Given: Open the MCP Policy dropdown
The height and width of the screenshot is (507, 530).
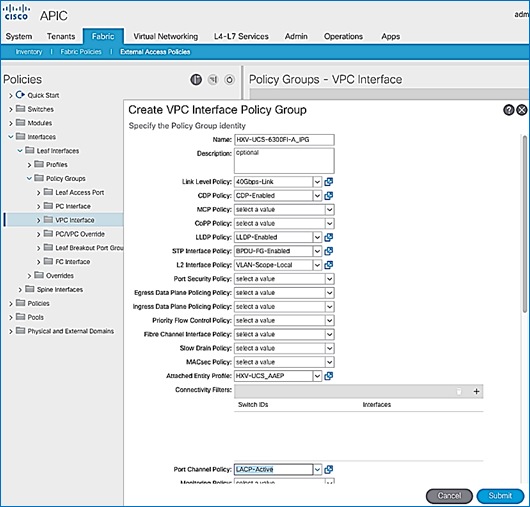Looking at the screenshot, I should 330,210.
